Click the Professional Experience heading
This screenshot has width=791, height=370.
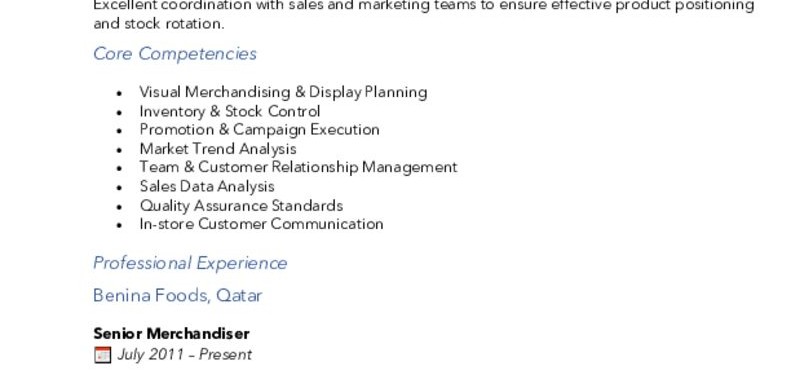190,263
